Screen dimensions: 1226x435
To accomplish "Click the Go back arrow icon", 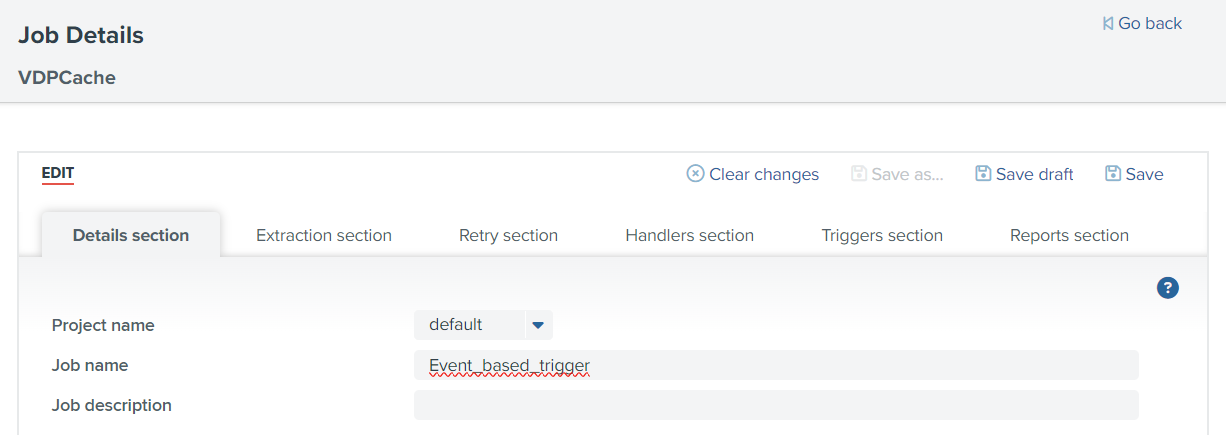I will pyautogui.click(x=1108, y=23).
